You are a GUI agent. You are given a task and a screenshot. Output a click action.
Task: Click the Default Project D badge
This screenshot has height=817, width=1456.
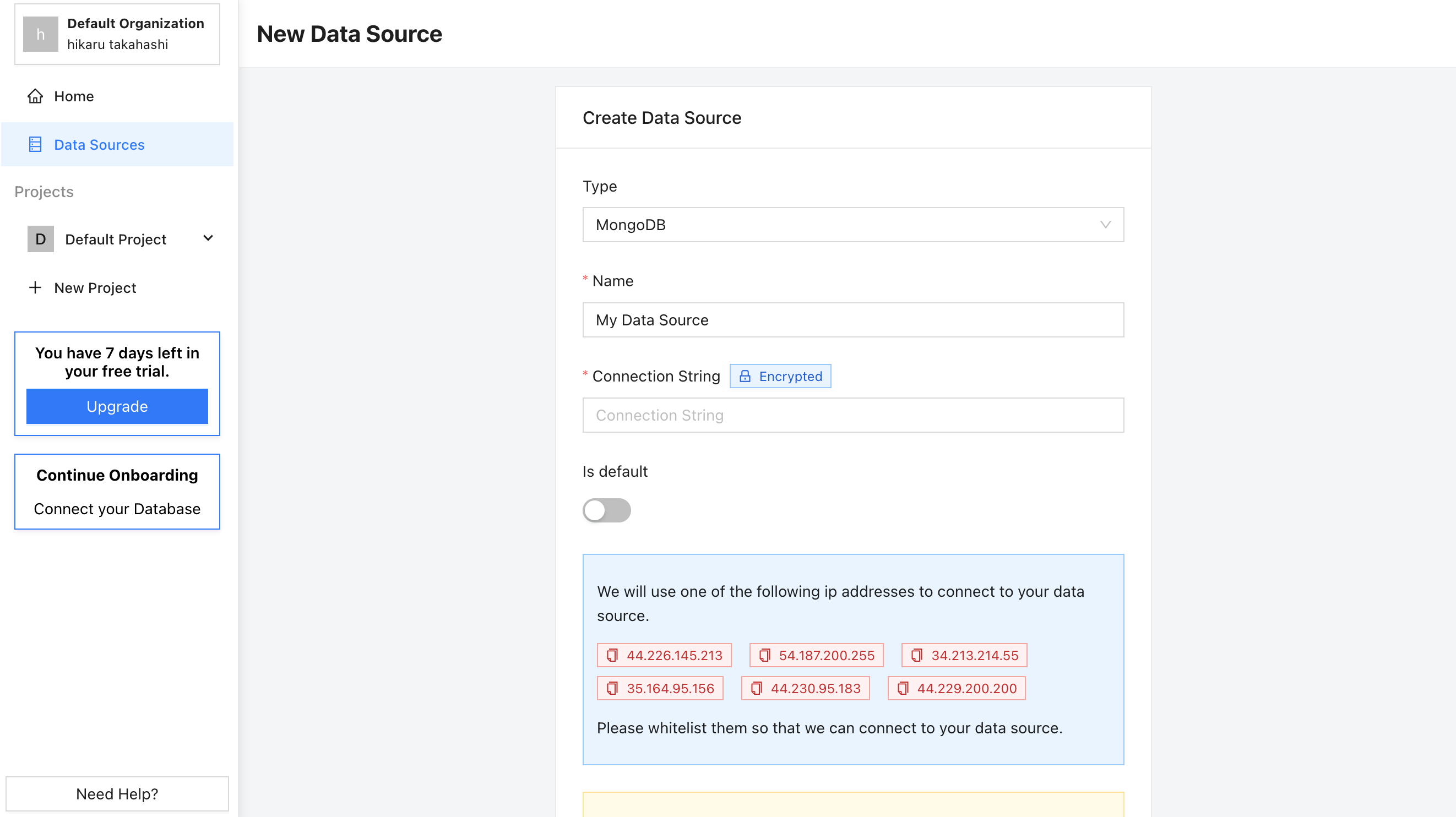click(x=41, y=239)
